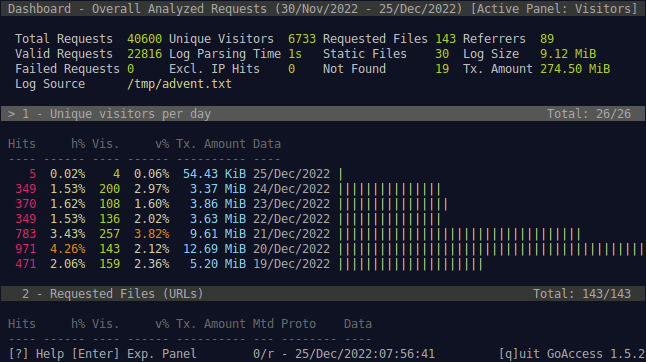
Task: Click the 22/Dec/2022 visitors row date
Action: [291, 219]
